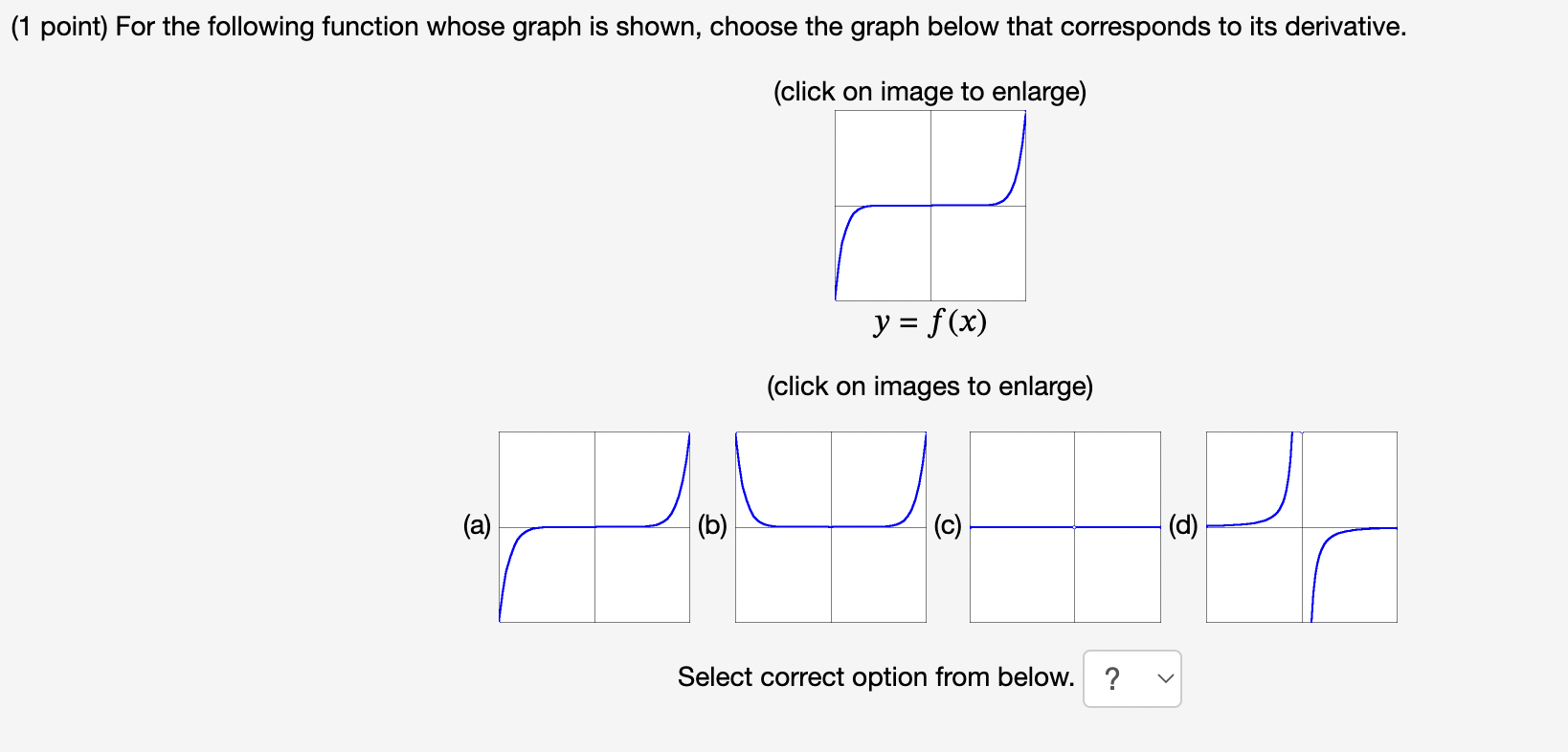Enlarge the option (a) graph image
This screenshot has height=752, width=1568.
coord(594,526)
